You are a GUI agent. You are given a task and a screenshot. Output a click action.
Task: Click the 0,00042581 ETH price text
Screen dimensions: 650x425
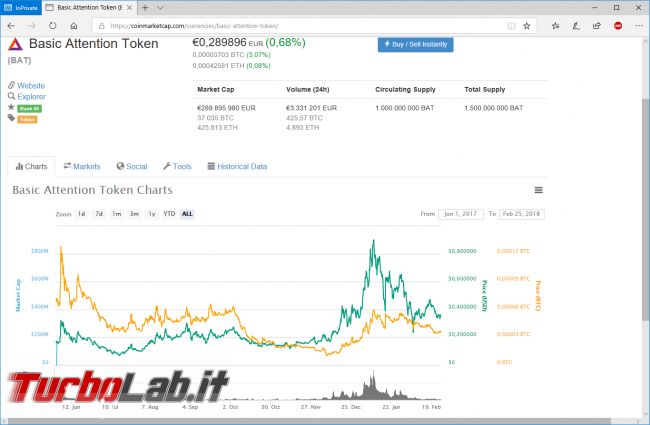pos(218,66)
